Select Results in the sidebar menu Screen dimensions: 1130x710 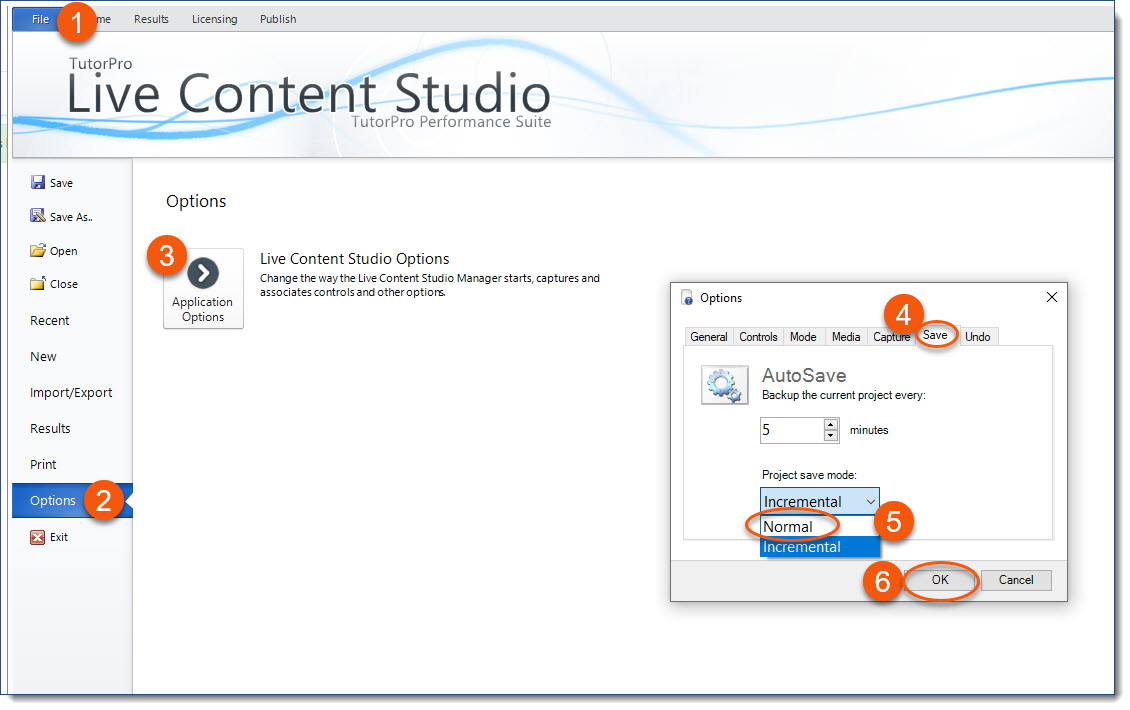point(50,429)
